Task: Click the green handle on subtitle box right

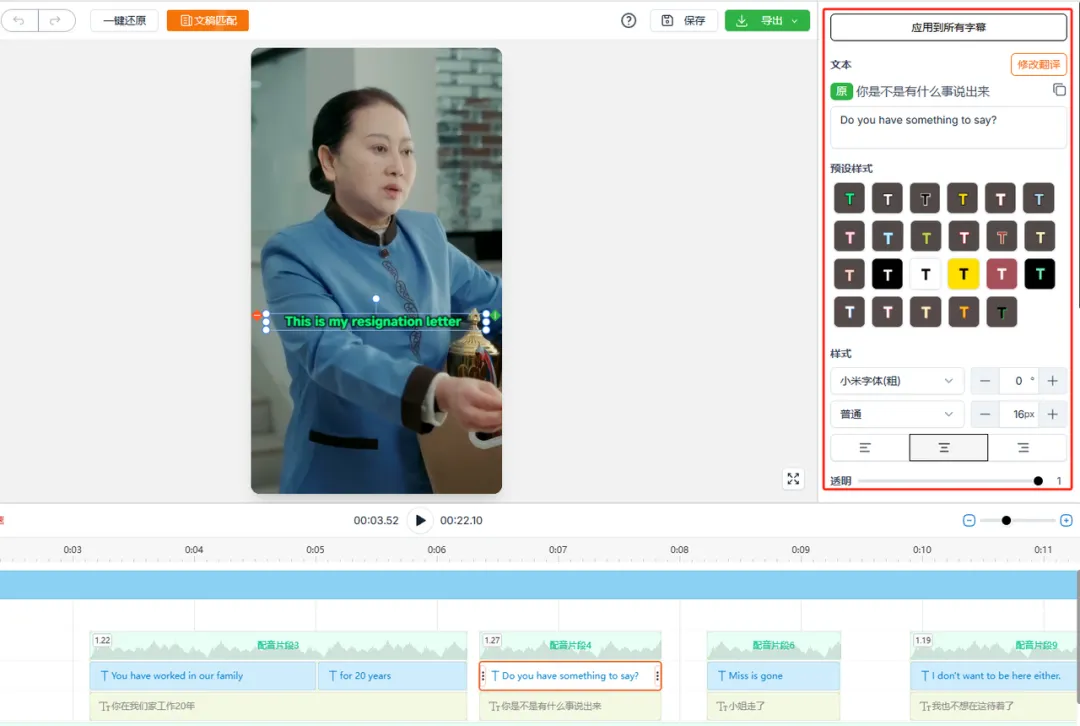Action: (x=495, y=315)
